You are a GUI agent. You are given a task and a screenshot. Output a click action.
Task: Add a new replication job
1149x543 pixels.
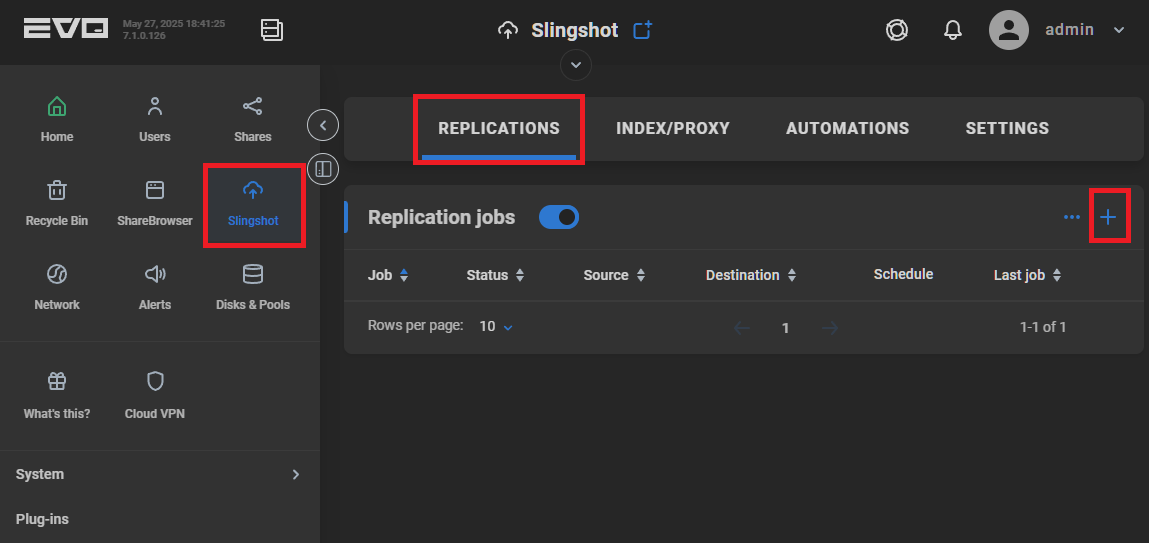click(1109, 217)
